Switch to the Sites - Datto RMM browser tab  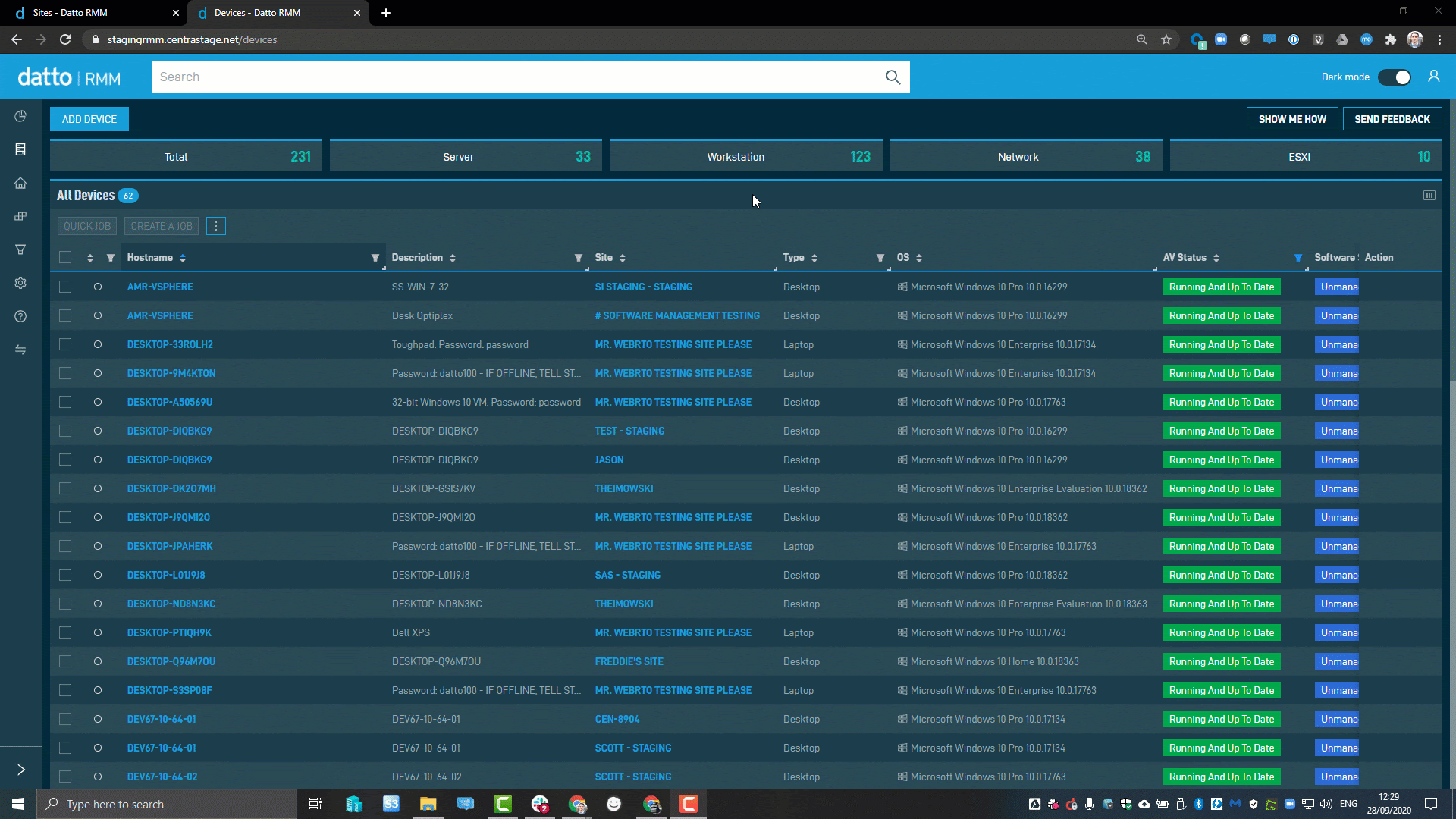pyautogui.click(x=93, y=13)
